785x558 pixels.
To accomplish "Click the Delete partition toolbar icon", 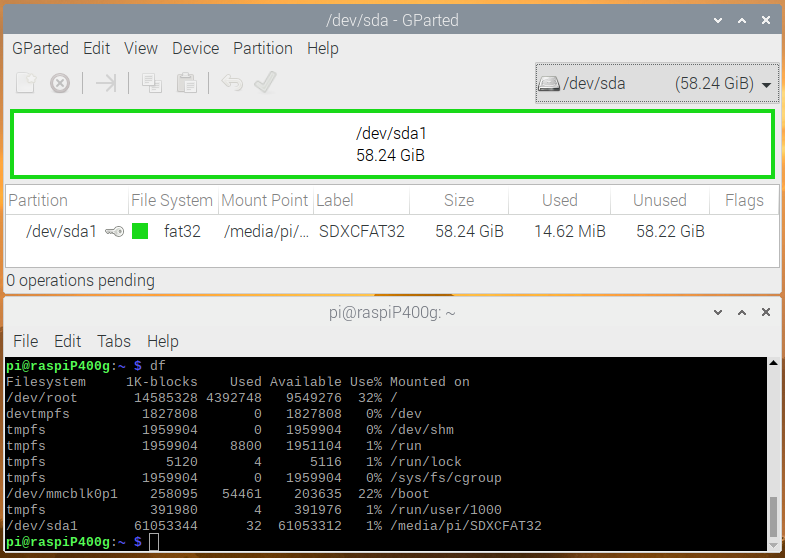I will [x=60, y=83].
